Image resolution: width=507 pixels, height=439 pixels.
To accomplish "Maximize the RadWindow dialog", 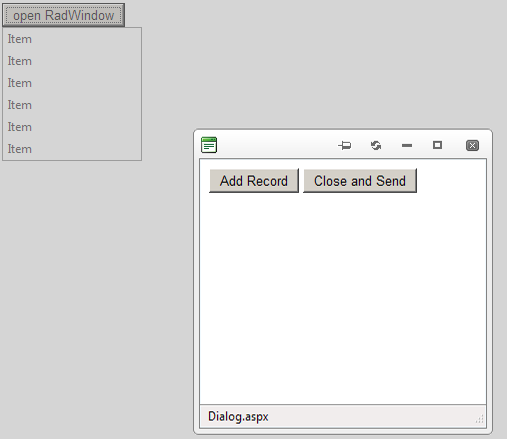I will click(x=437, y=145).
